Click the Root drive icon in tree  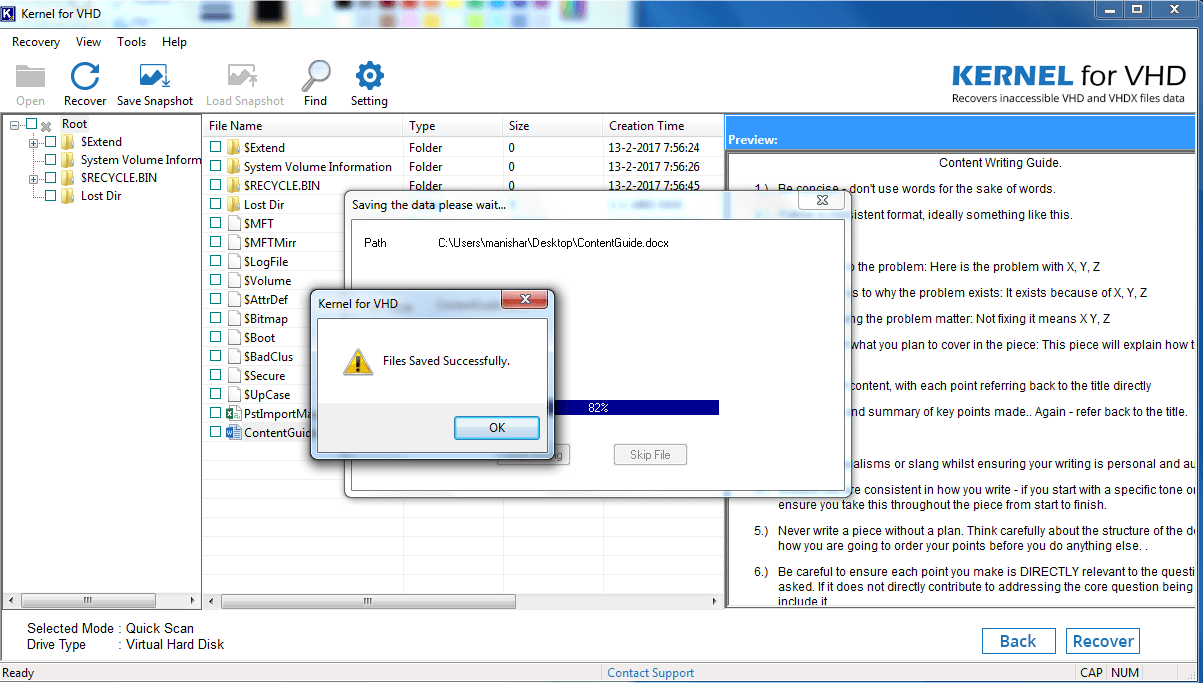click(x=46, y=125)
